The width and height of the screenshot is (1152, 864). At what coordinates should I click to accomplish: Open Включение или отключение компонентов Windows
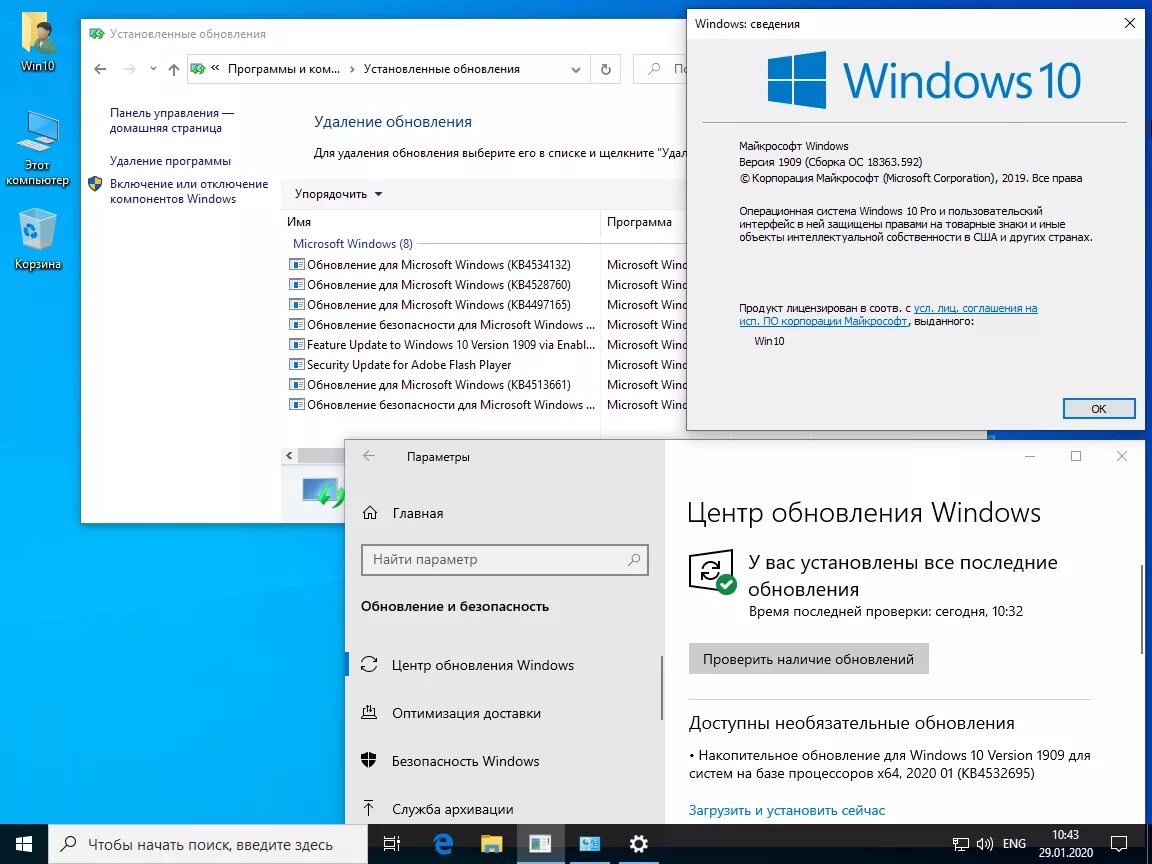189,191
